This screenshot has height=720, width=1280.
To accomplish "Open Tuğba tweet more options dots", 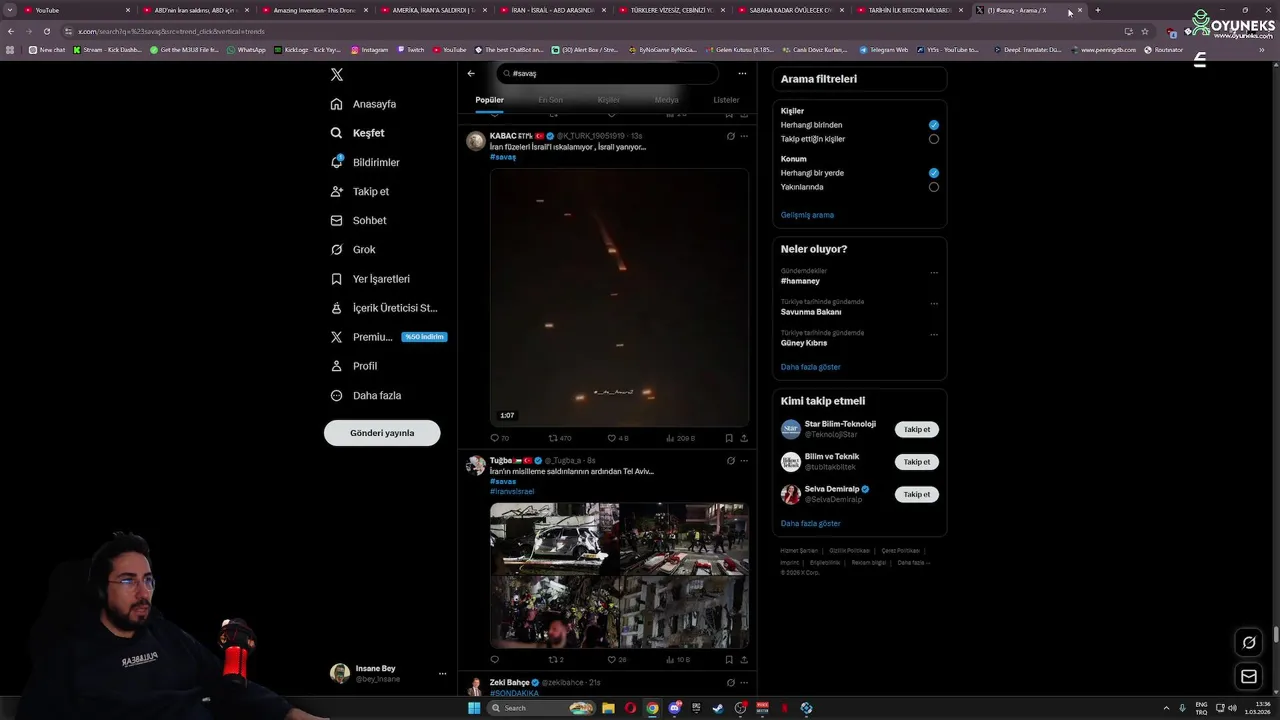I will pos(743,461).
